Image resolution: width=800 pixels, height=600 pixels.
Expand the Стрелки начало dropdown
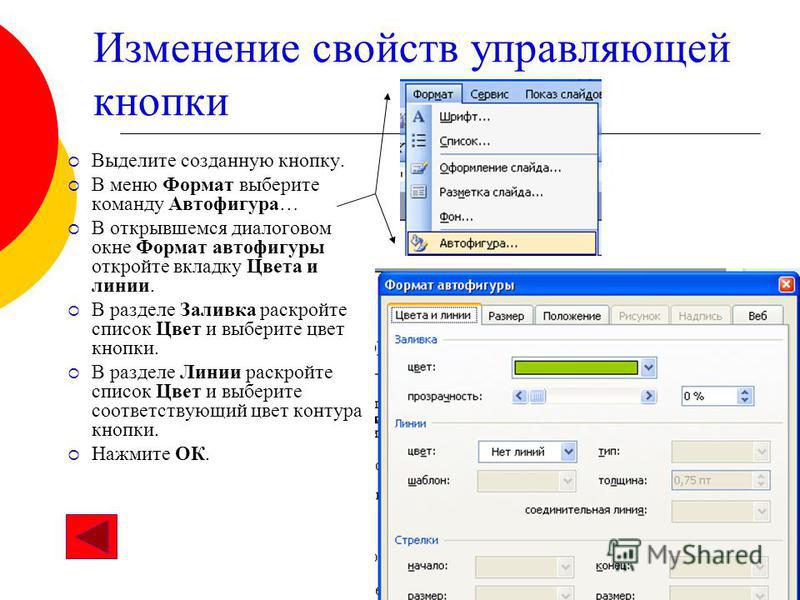524,567
